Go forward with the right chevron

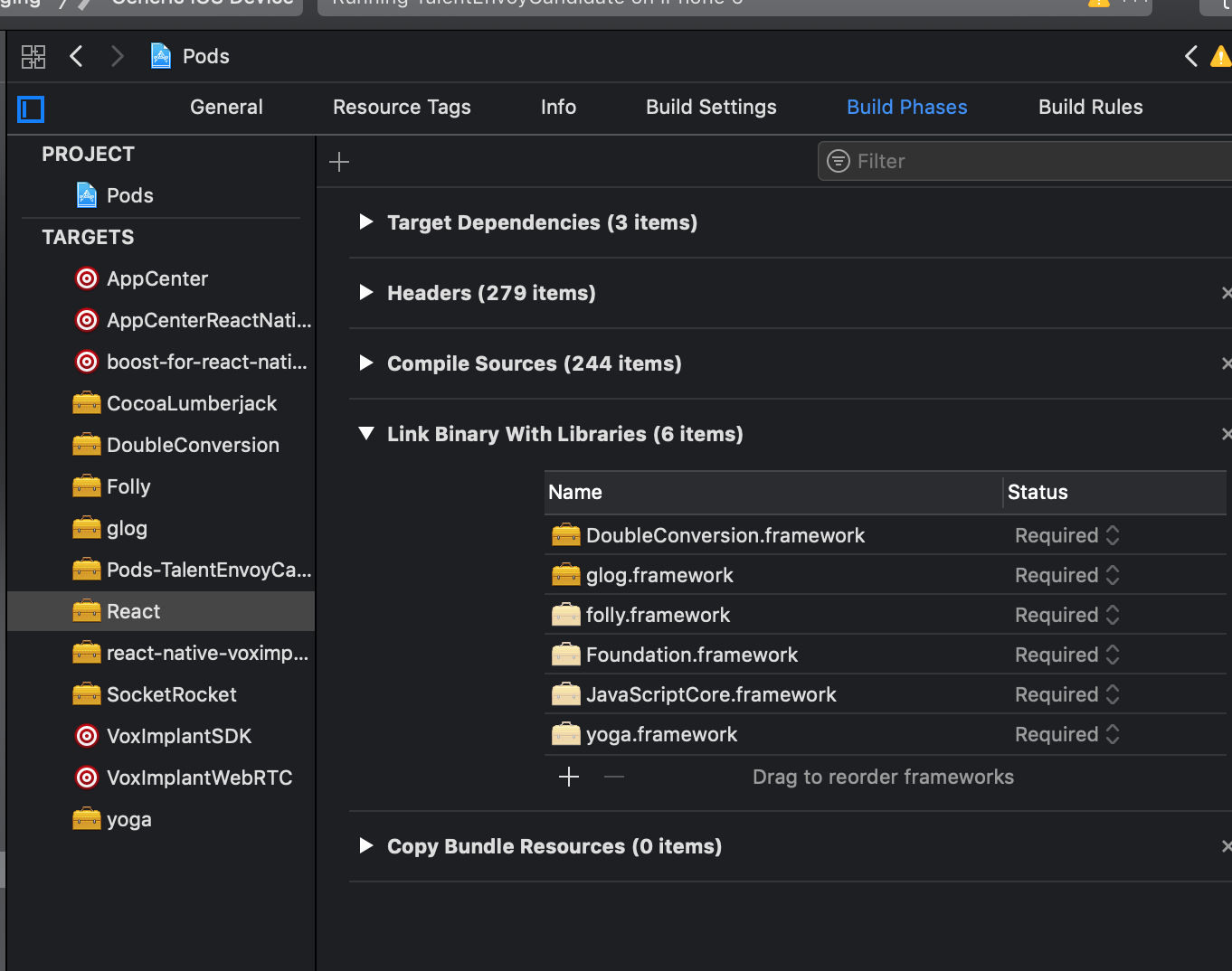[118, 56]
